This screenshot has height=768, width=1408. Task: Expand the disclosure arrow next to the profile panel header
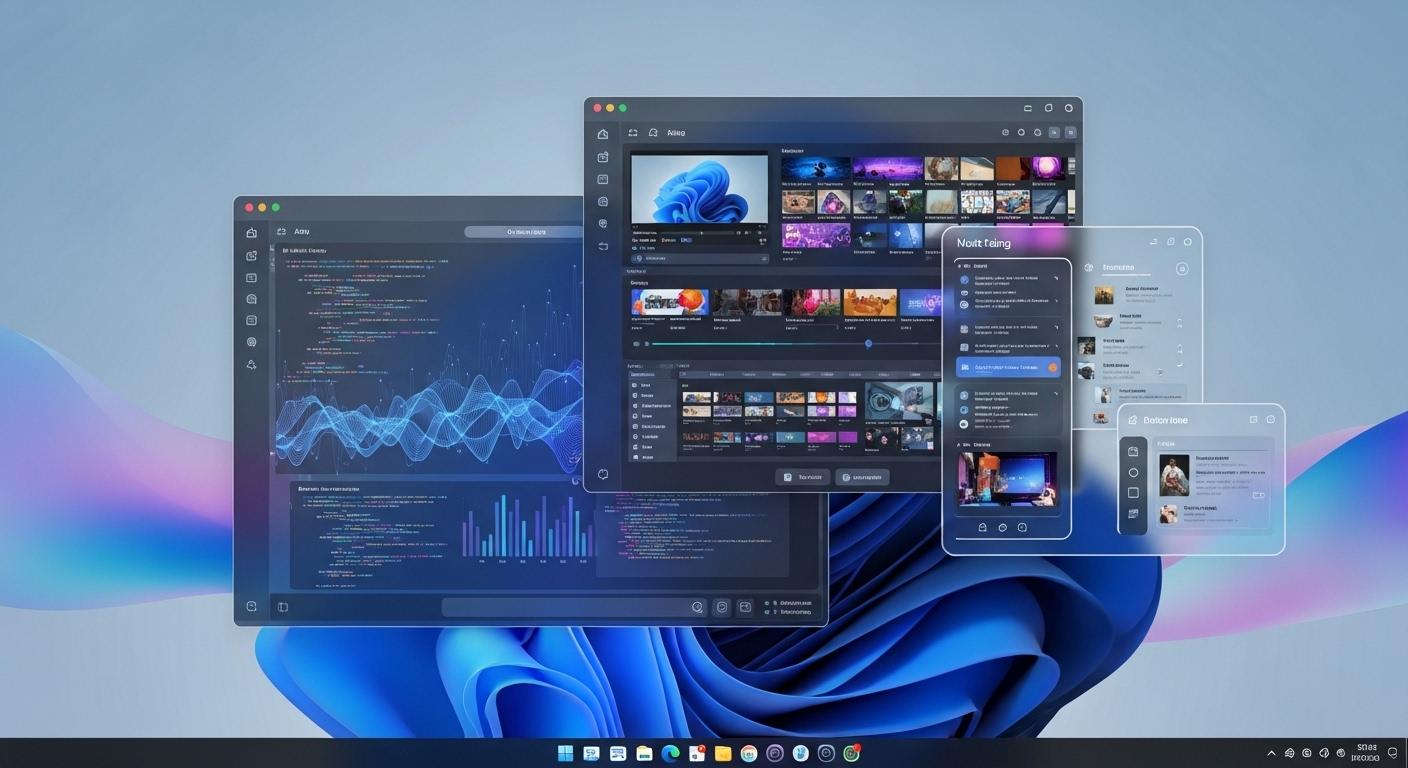click(x=1181, y=267)
